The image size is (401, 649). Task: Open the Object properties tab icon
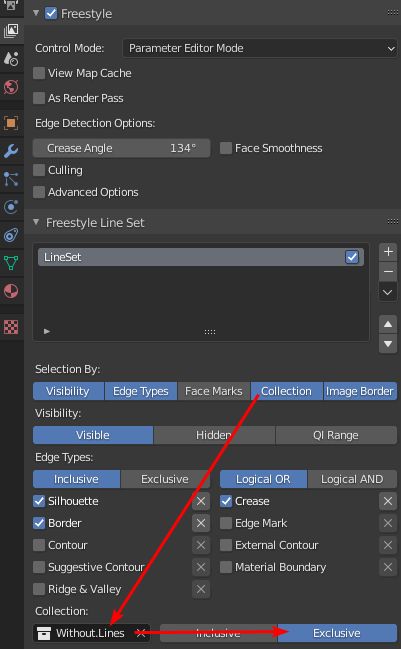point(11,123)
